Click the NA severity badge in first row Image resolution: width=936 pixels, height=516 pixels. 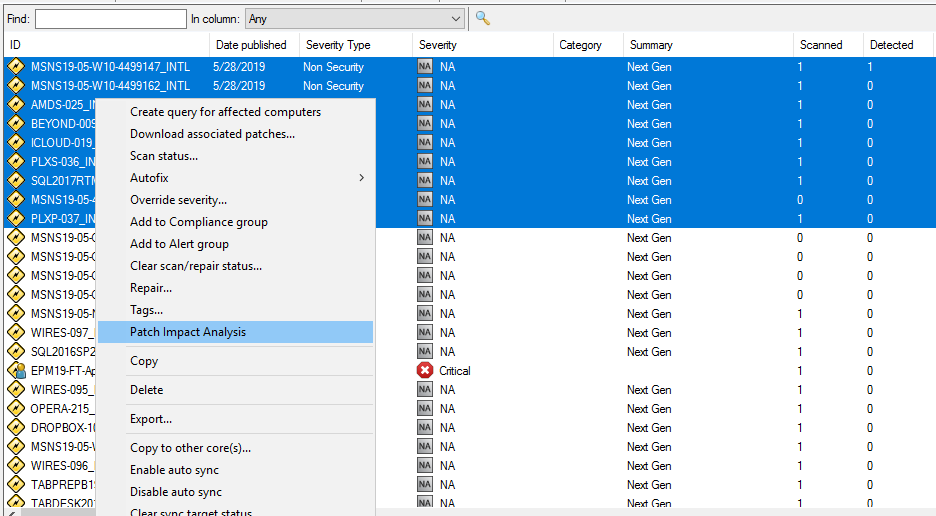click(x=425, y=67)
